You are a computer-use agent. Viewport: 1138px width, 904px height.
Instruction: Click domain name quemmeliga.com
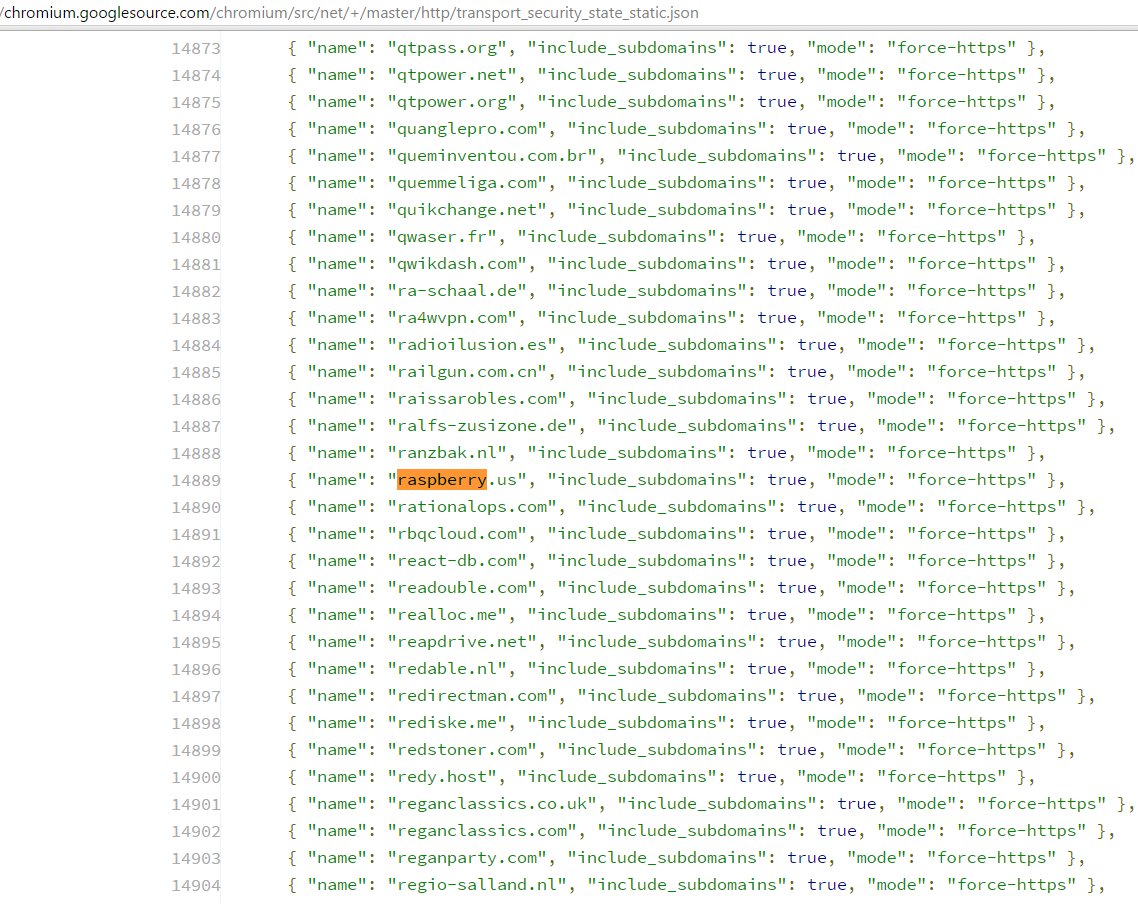pyautogui.click(x=467, y=183)
